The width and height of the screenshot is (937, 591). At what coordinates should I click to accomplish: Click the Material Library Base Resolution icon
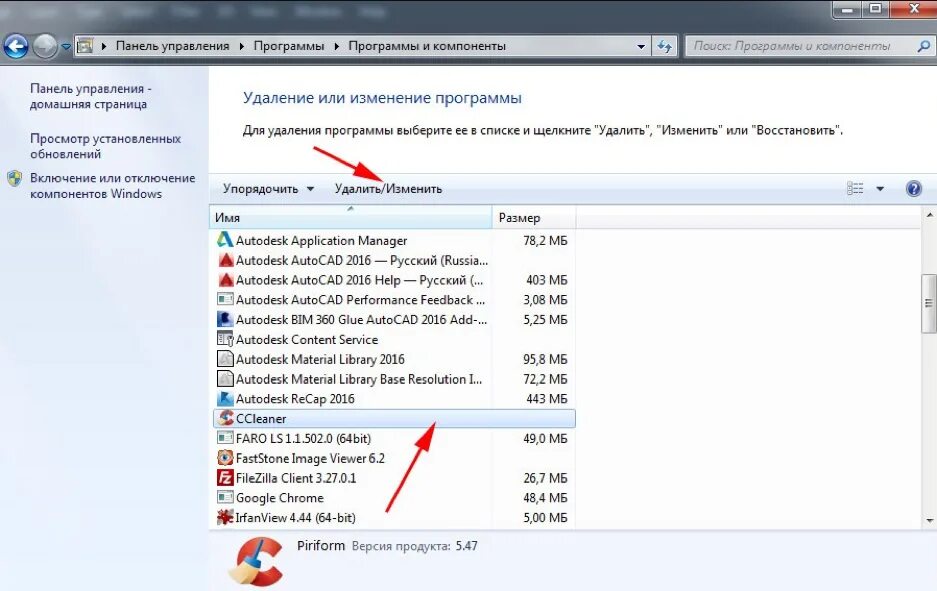[225, 379]
